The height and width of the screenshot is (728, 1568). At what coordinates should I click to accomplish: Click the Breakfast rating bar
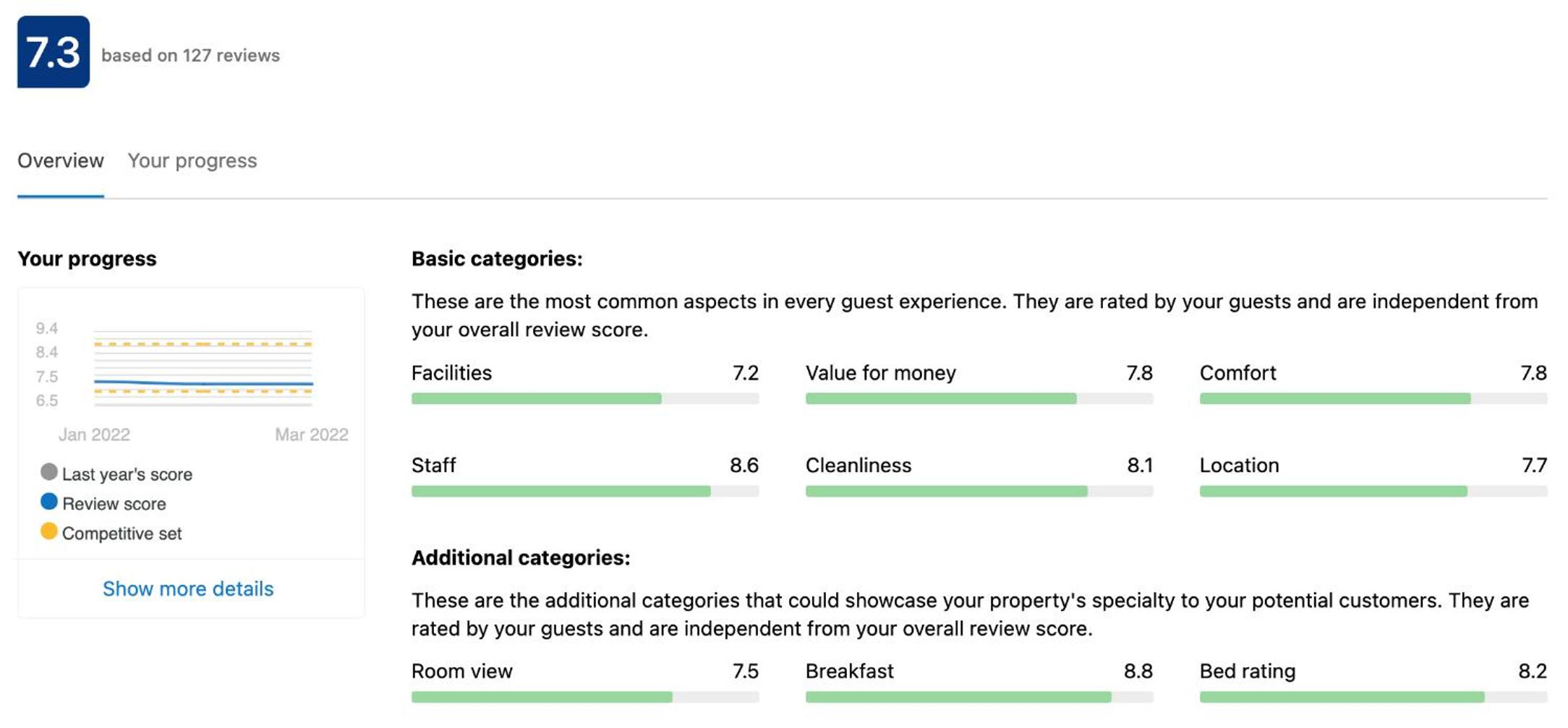(979, 697)
